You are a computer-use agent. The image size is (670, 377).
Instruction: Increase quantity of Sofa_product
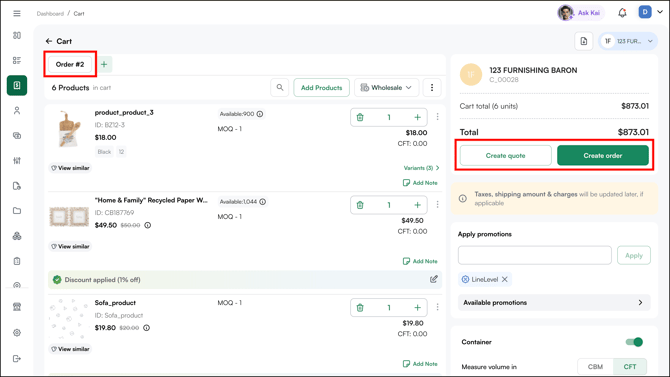click(417, 308)
